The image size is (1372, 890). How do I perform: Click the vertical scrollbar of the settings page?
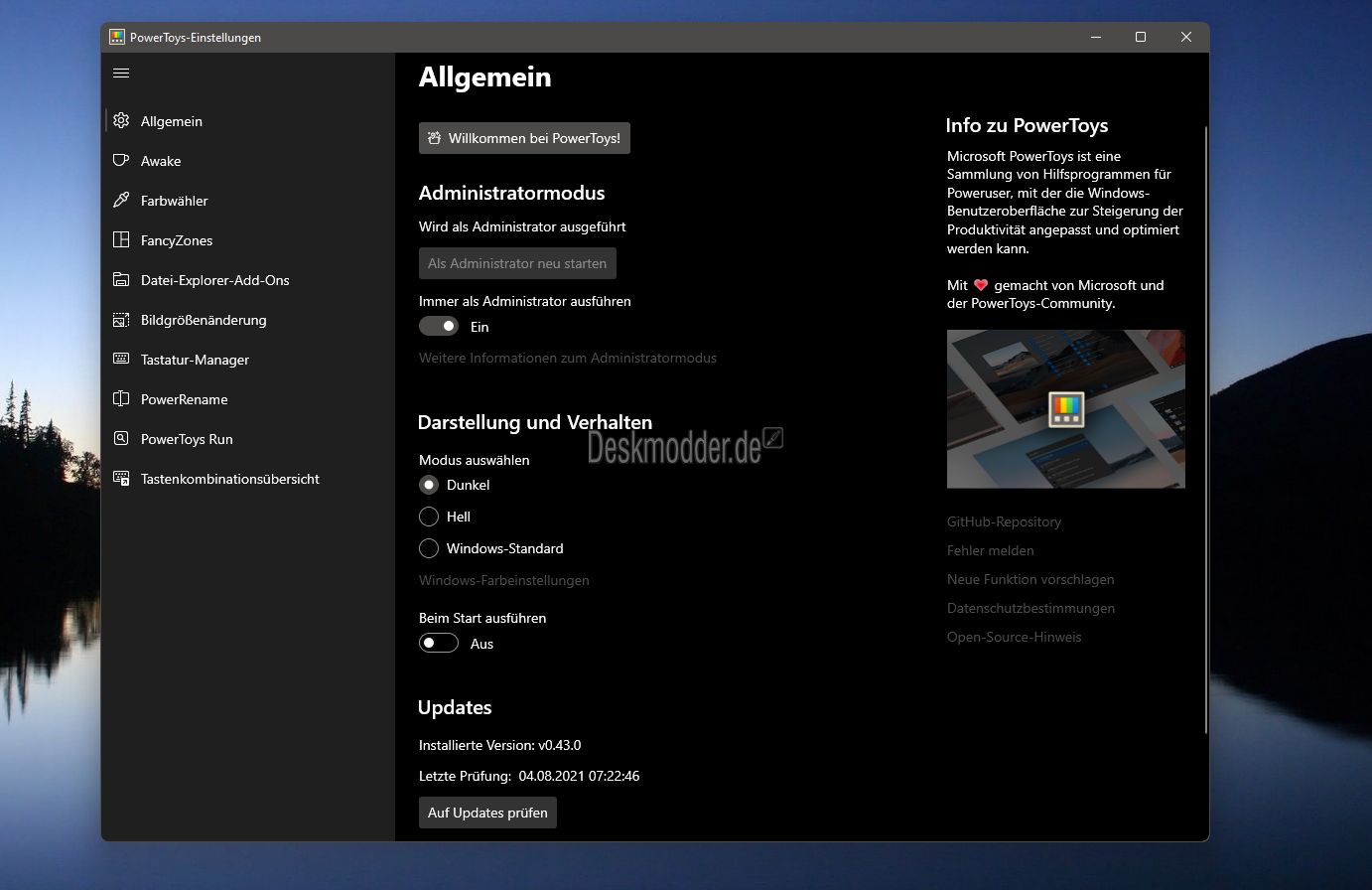pyautogui.click(x=1206, y=429)
